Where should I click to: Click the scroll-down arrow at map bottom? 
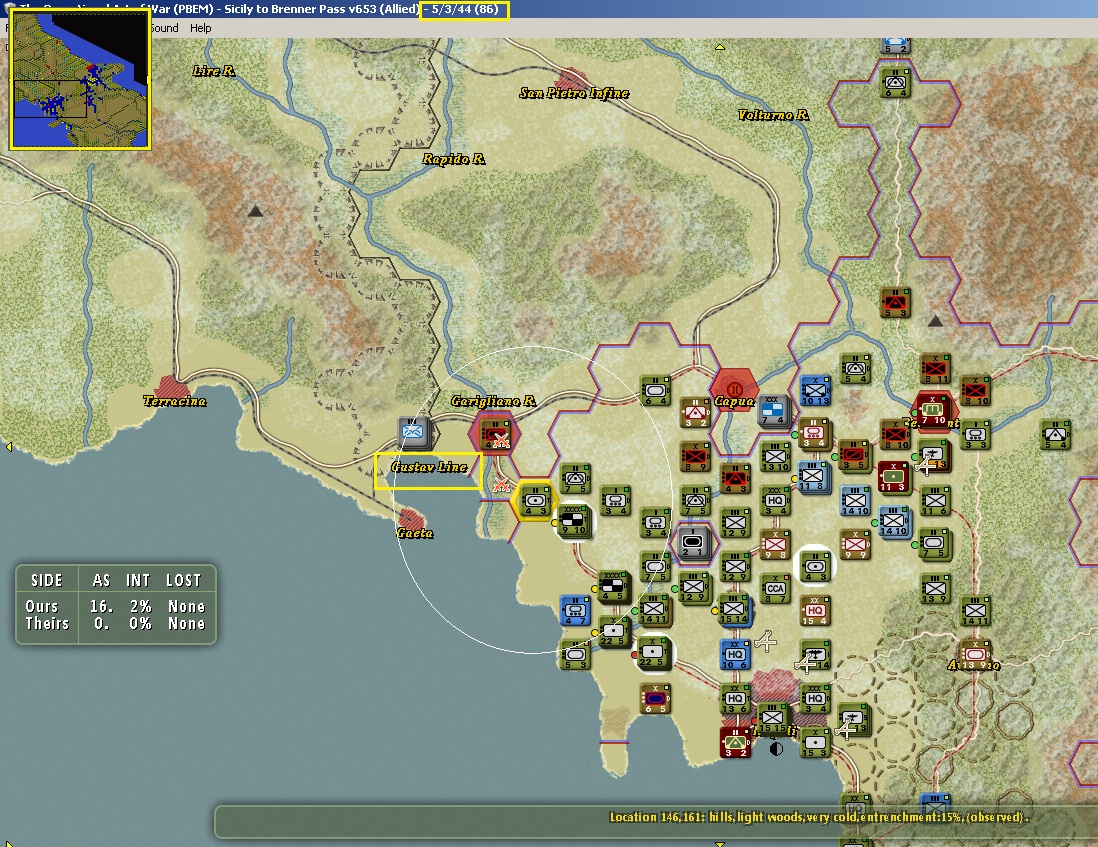click(719, 844)
